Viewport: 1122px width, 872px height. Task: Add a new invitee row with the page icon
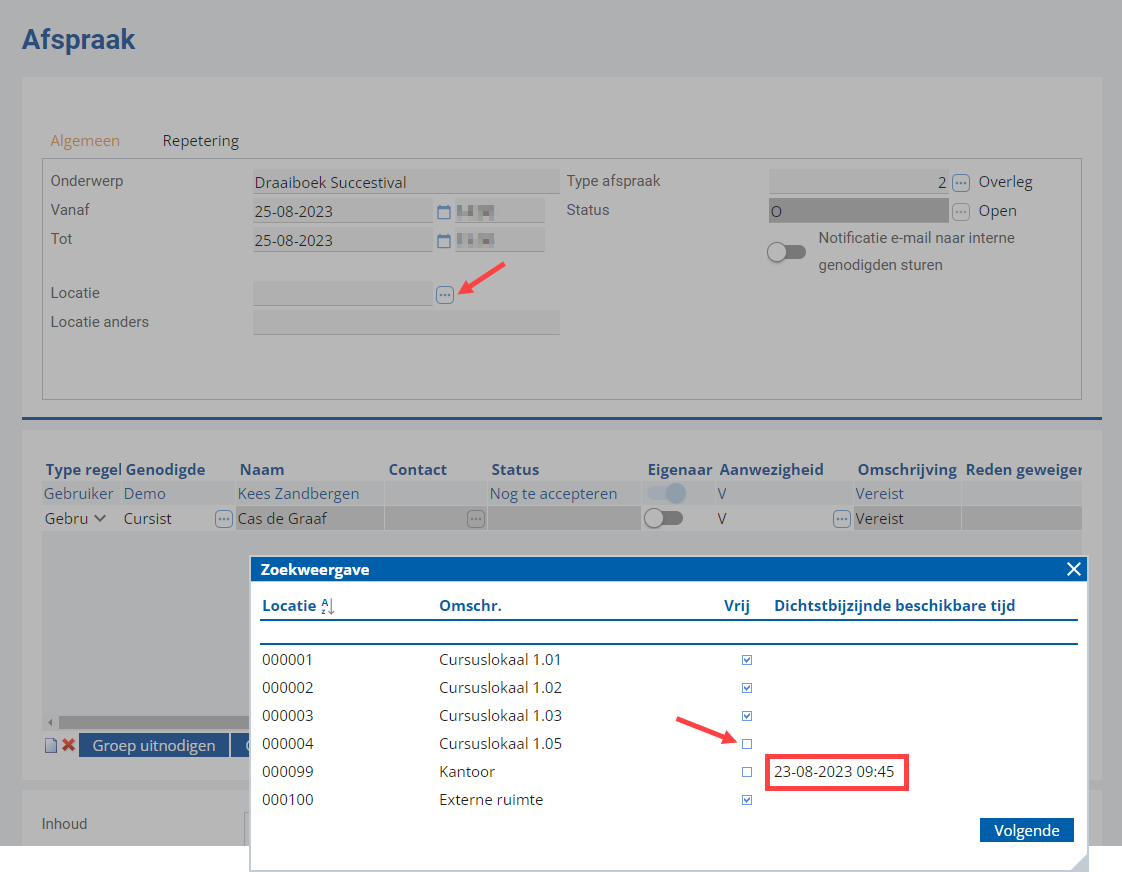tap(51, 745)
